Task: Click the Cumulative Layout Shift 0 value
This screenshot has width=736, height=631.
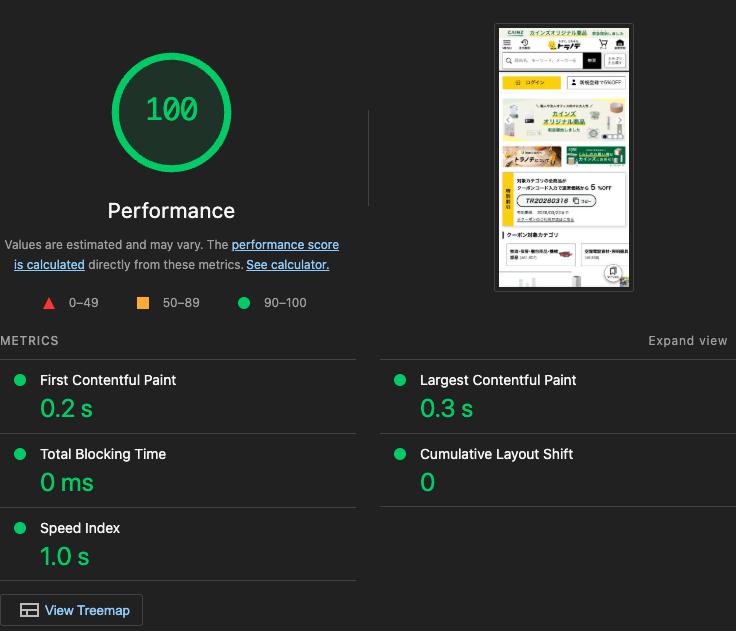Action: pyautogui.click(x=427, y=482)
